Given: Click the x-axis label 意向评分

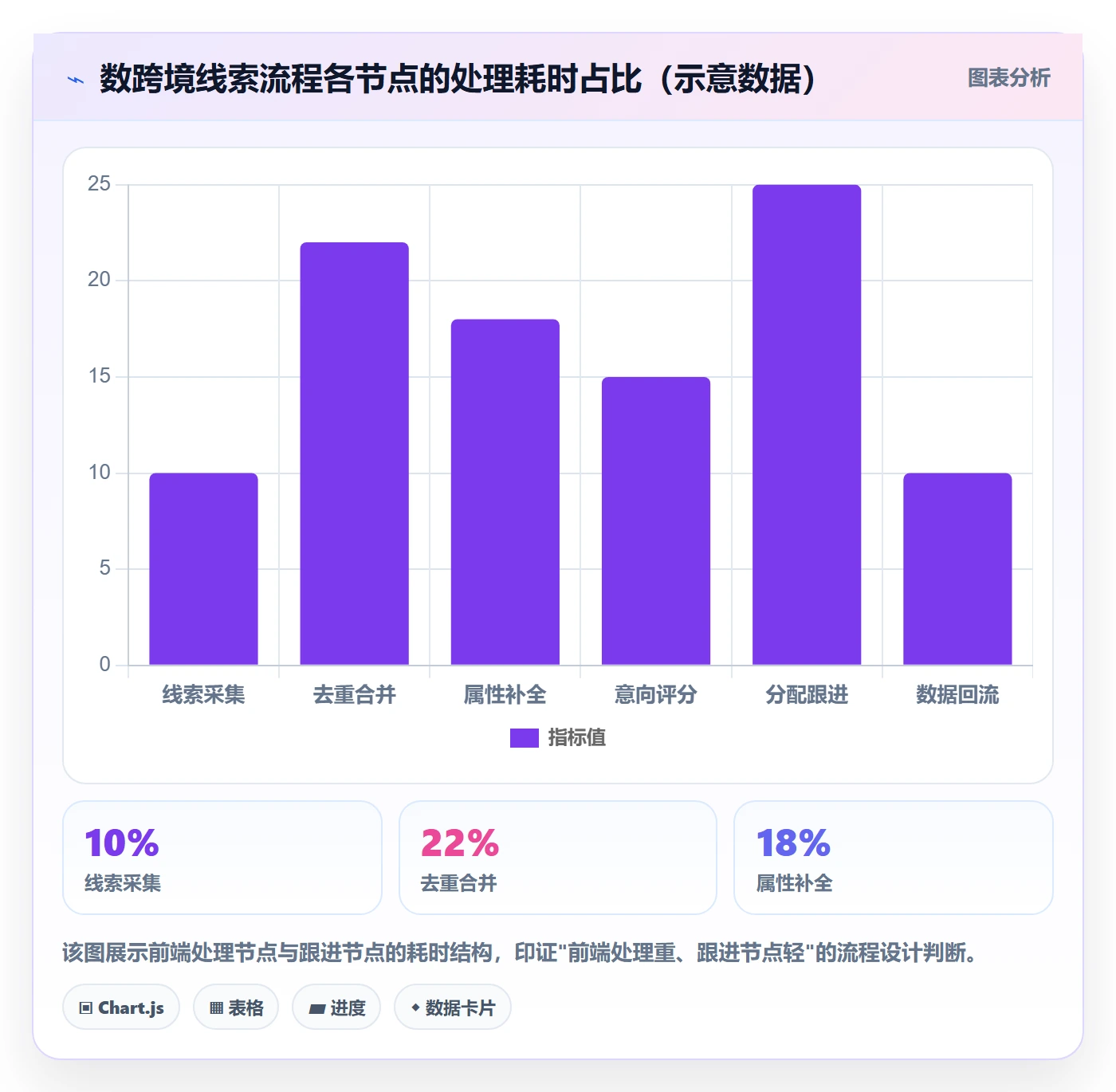Looking at the screenshot, I should pos(656,695).
